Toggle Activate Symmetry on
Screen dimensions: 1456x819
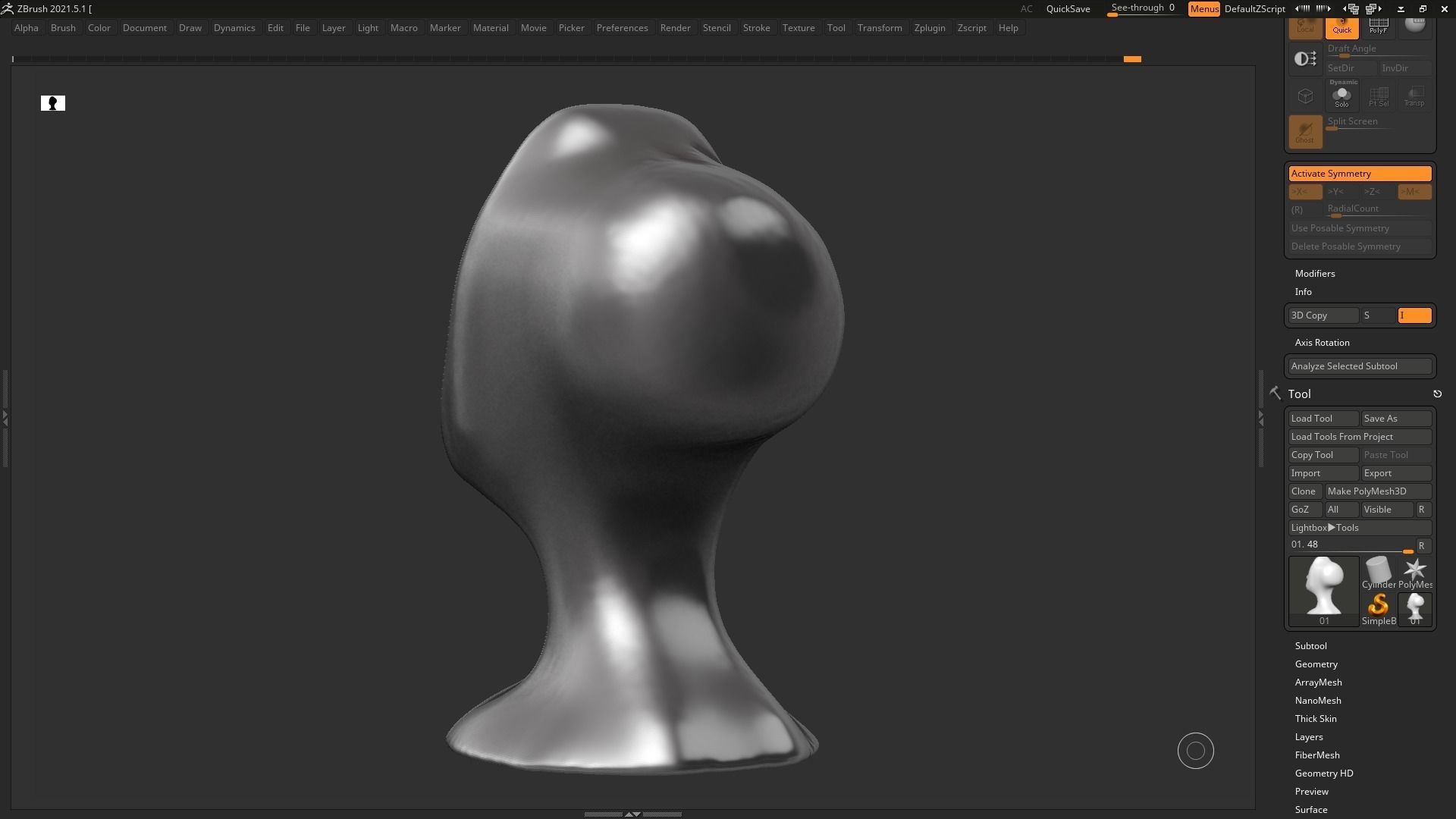[1360, 174]
